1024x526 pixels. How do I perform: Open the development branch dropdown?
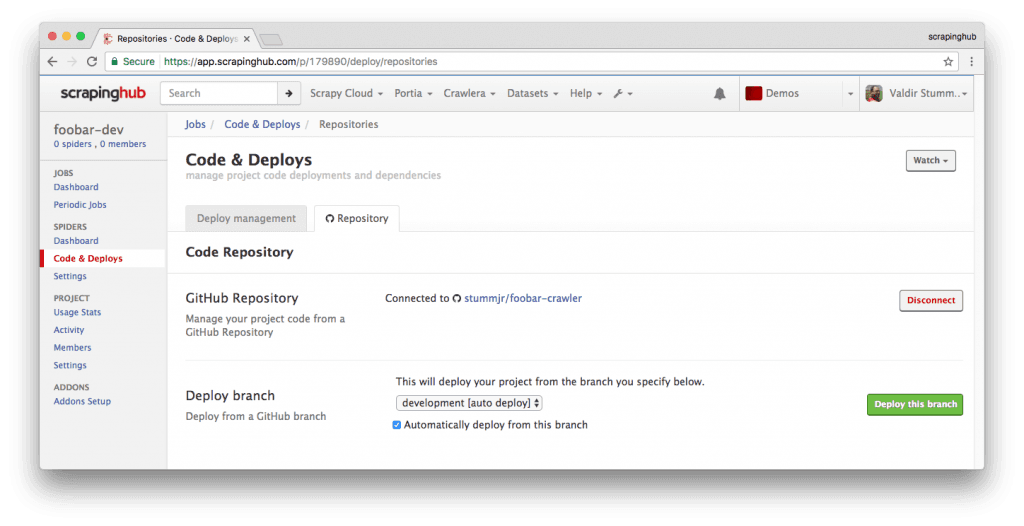click(469, 403)
